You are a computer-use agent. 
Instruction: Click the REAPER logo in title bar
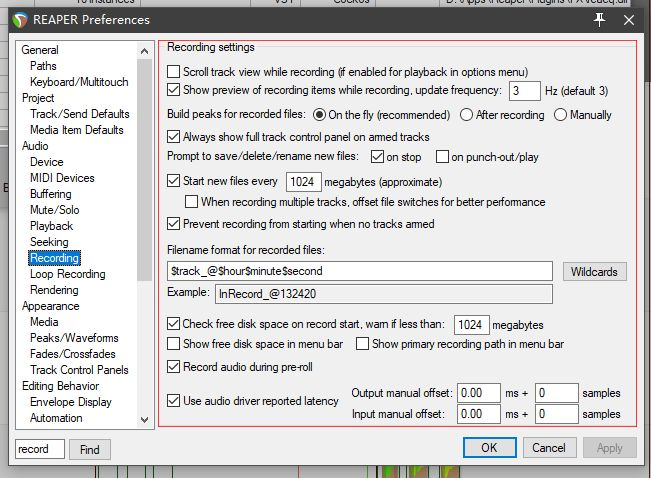[x=20, y=20]
